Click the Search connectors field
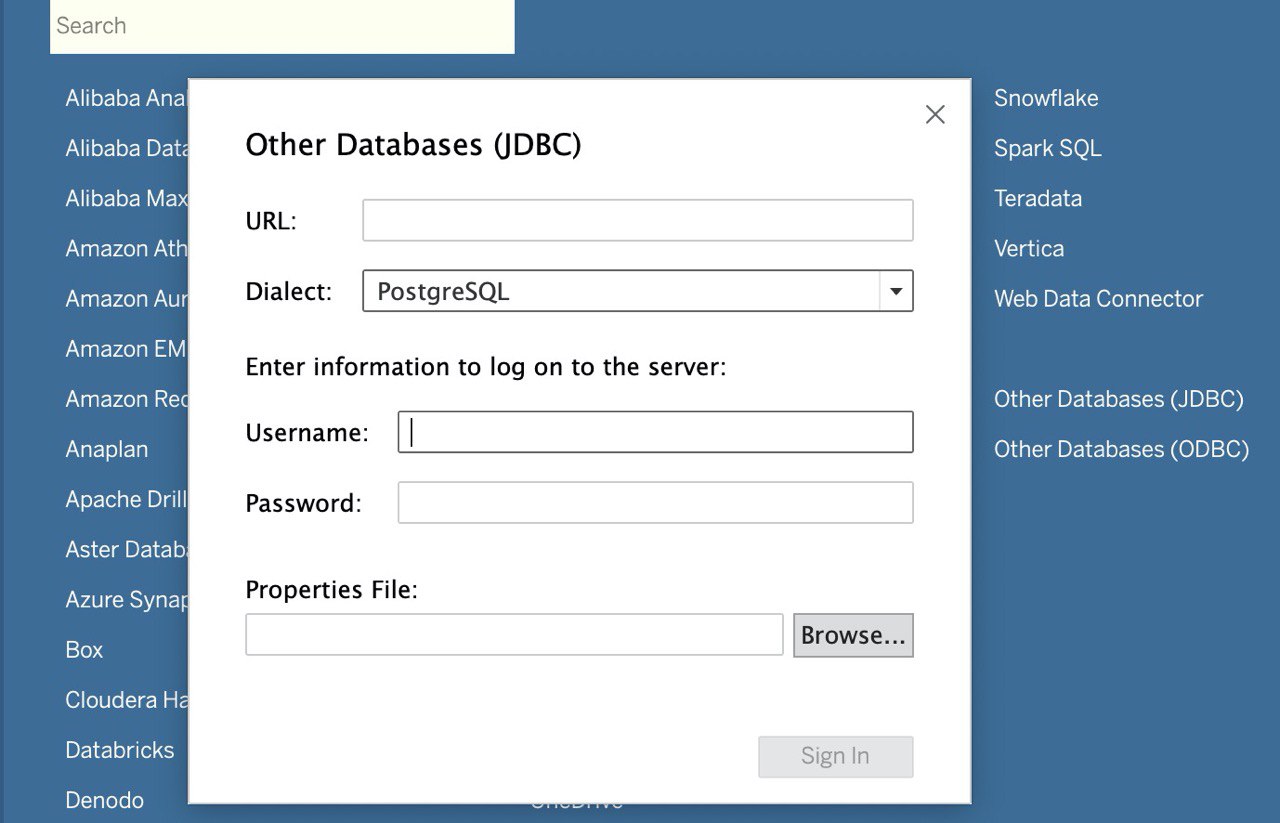The height and width of the screenshot is (823, 1280). click(282, 26)
